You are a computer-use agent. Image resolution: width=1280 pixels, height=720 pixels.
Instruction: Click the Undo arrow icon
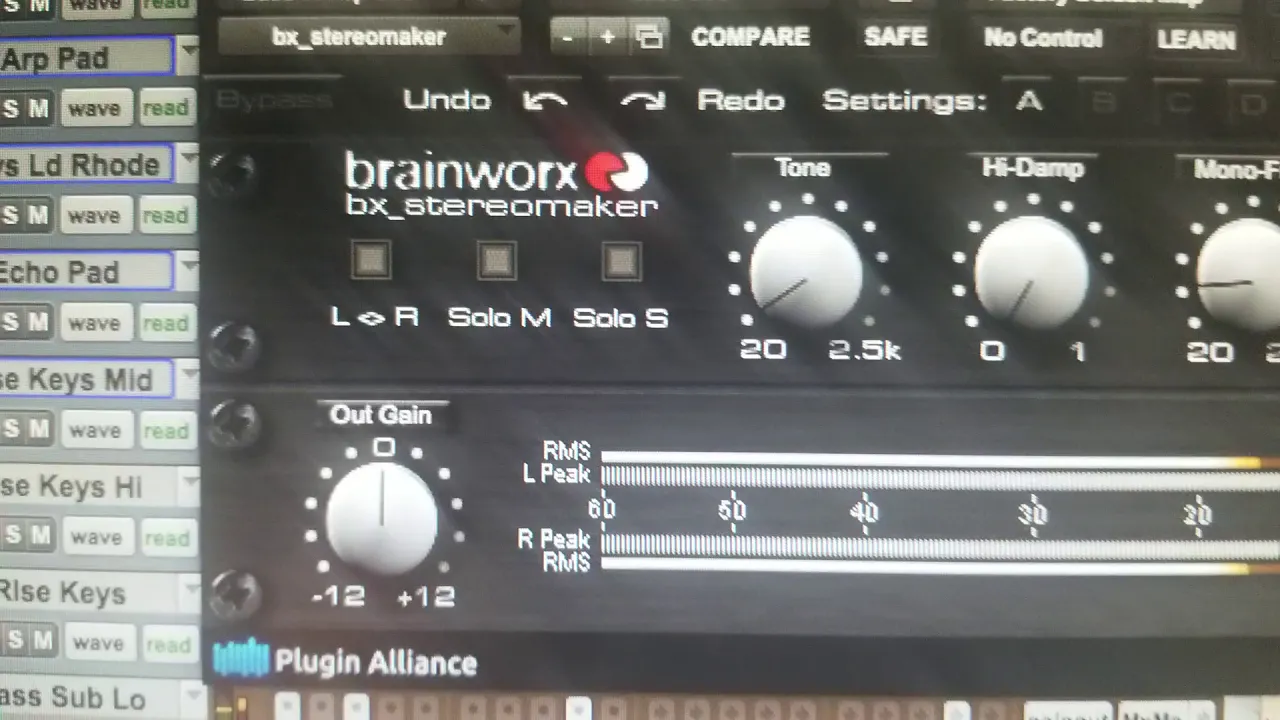coord(546,101)
